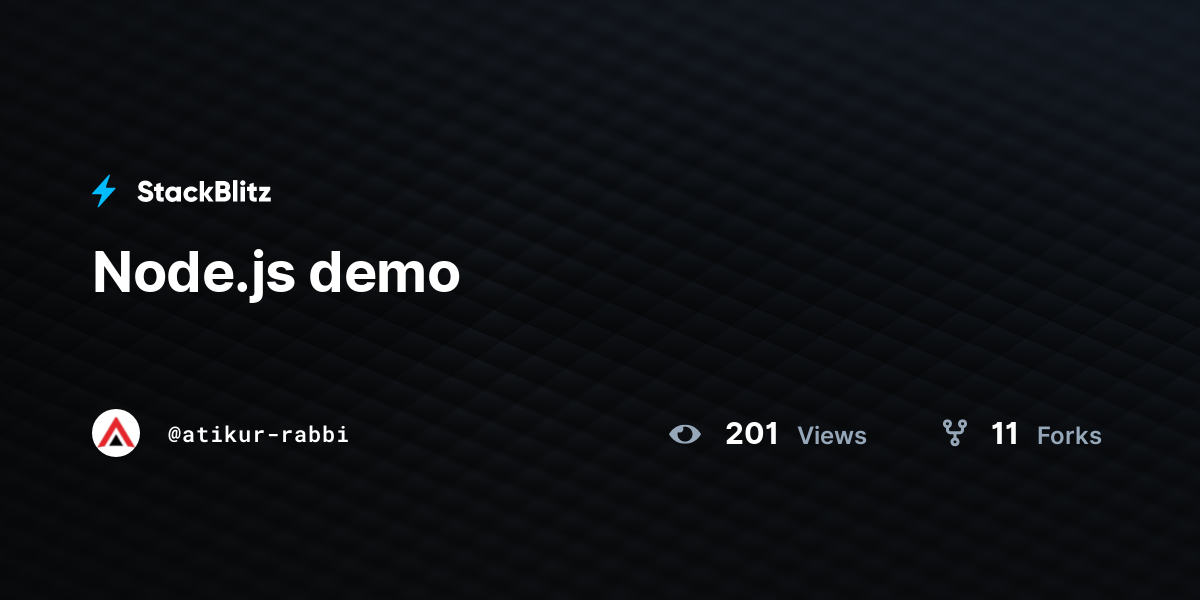Click the StackBlitz lightning bolt logo
The image size is (1200, 600).
[x=104, y=191]
